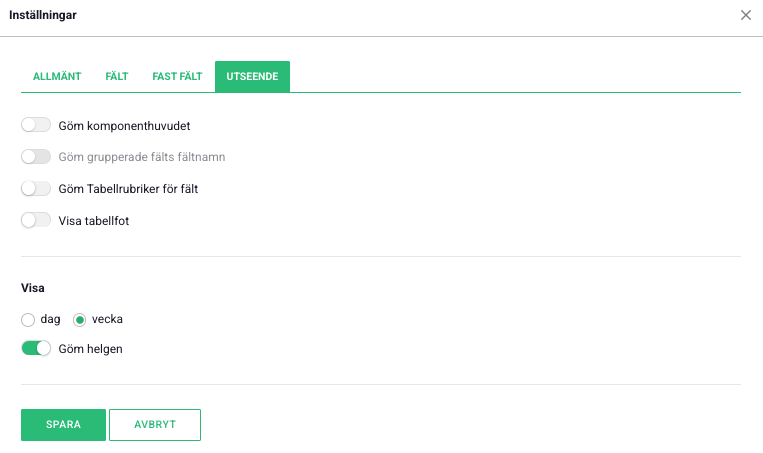Enable the Visa tabellfot switch
The image size is (763, 453).
[36, 220]
